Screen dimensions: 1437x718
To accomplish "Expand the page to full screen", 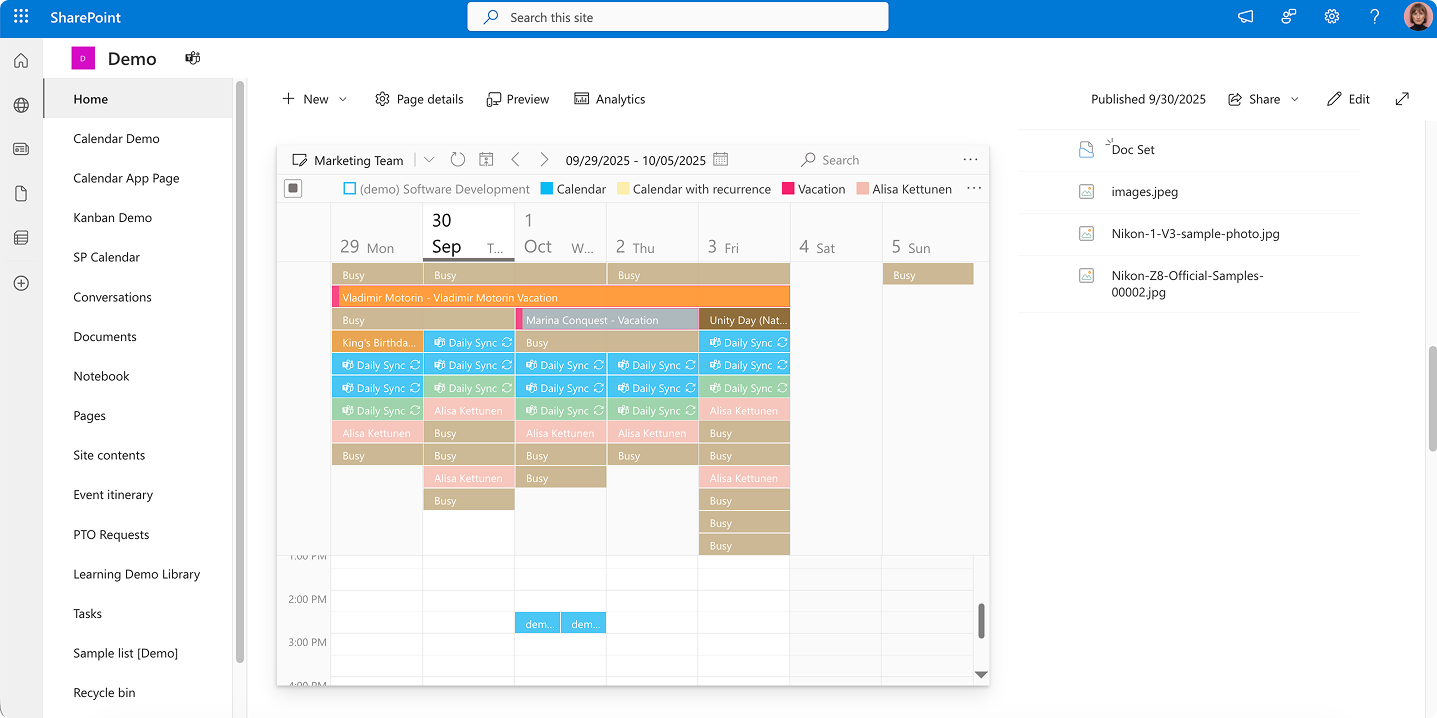I will coord(1402,99).
